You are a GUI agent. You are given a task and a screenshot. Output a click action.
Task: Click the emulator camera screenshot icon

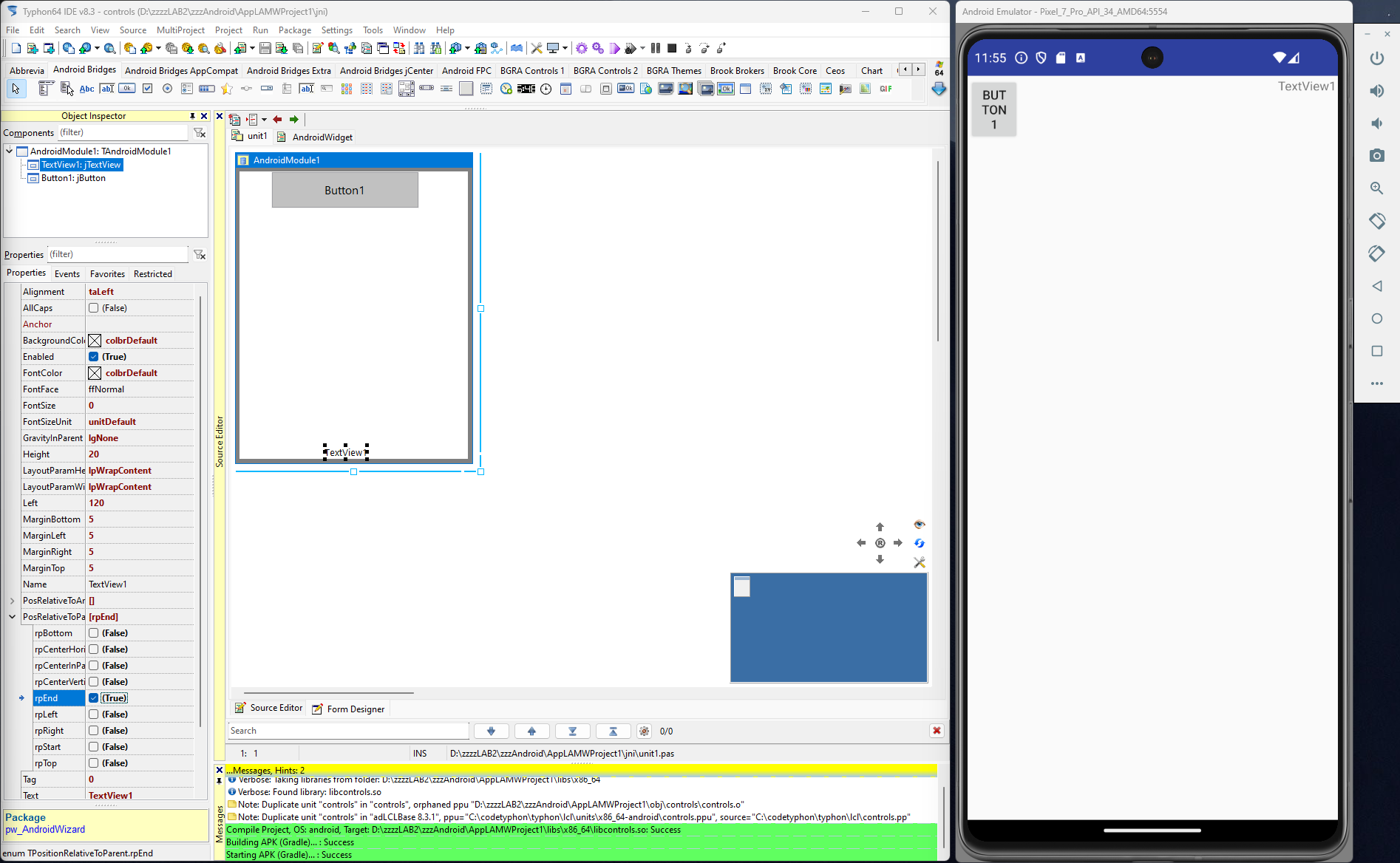[x=1376, y=155]
